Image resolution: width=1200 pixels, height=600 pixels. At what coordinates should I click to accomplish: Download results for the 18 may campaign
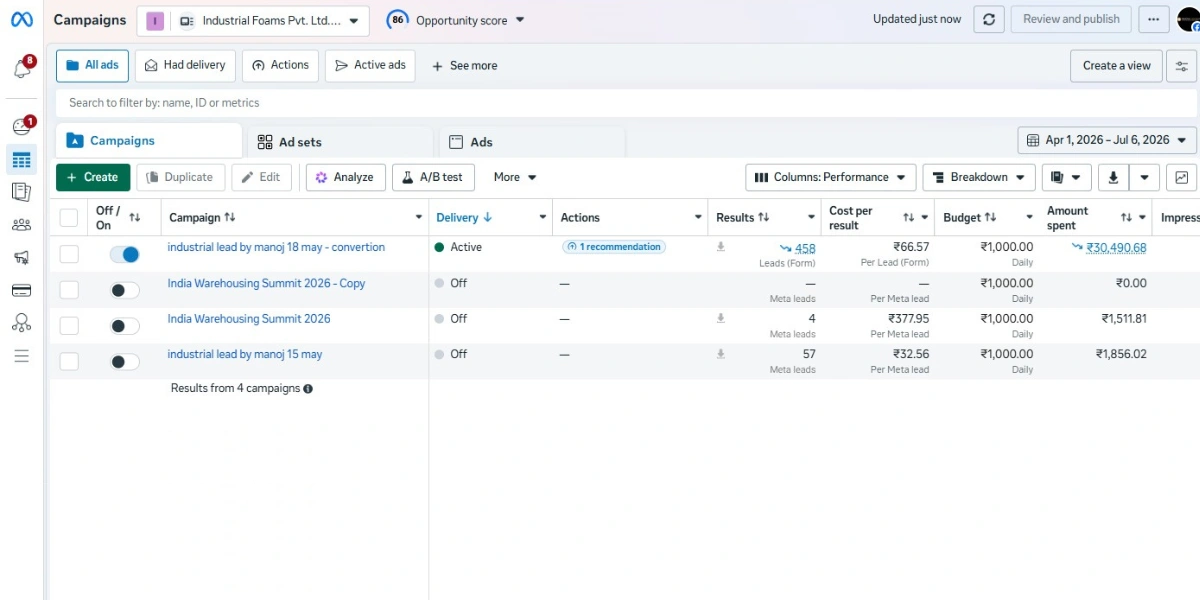pyautogui.click(x=721, y=247)
